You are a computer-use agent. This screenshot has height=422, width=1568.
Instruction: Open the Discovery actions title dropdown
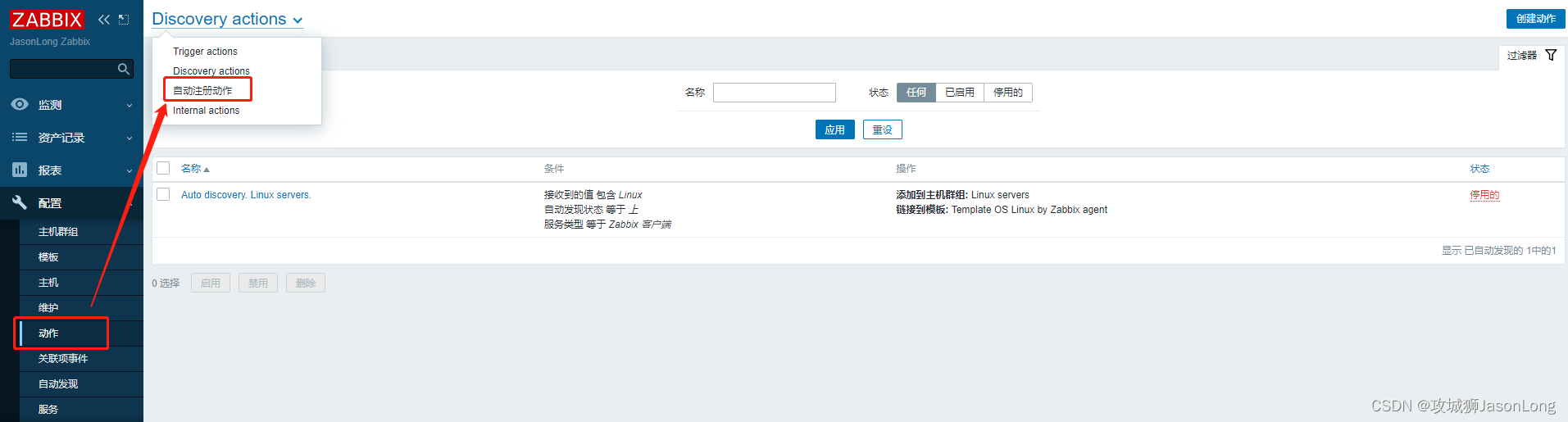227,19
